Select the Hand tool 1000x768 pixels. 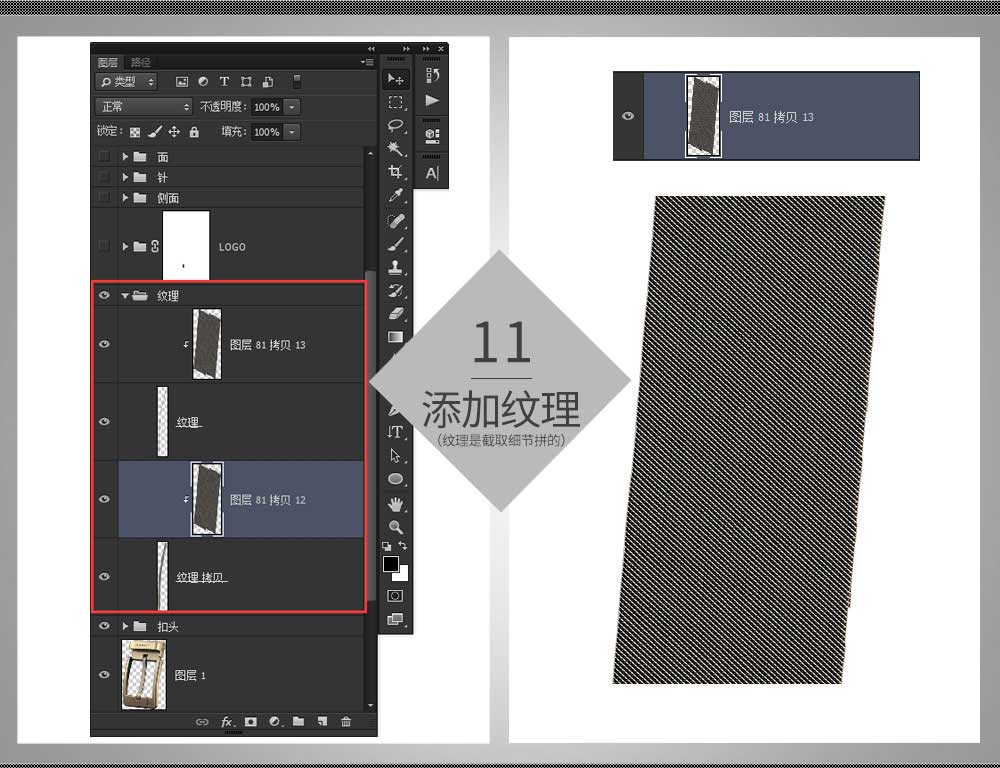click(395, 504)
